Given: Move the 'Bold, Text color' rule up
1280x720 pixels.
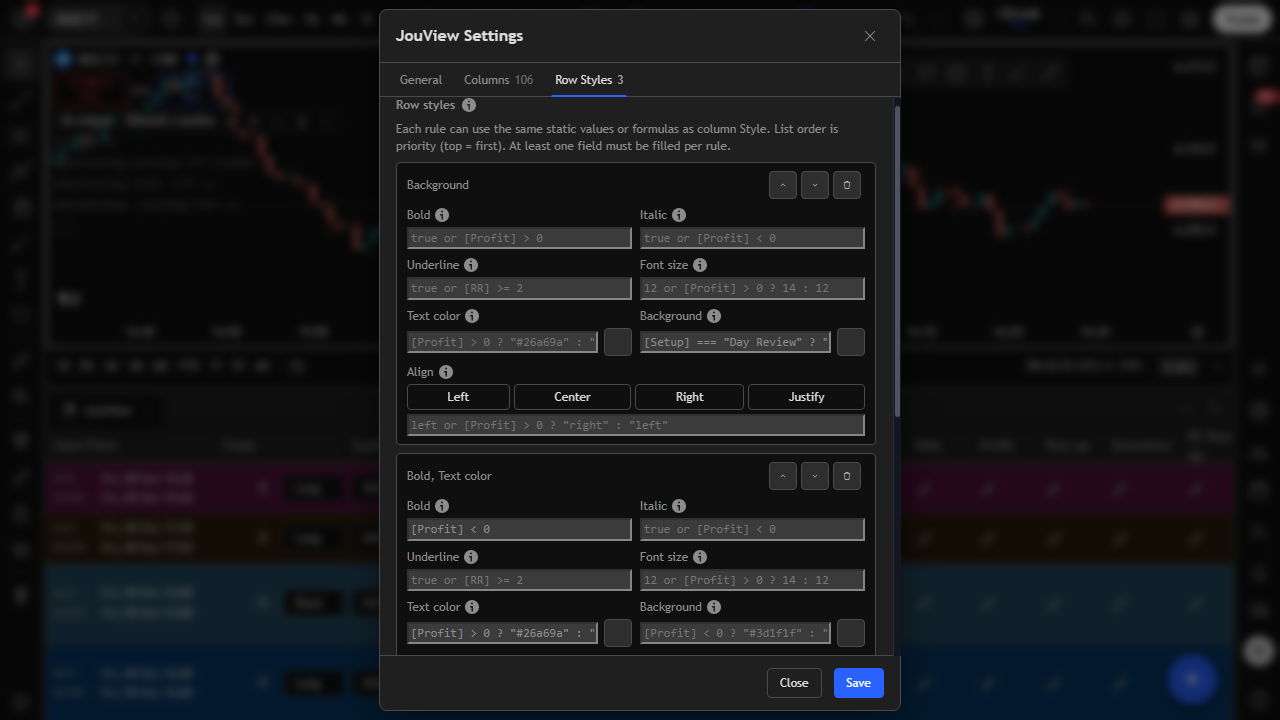Looking at the screenshot, I should (x=783, y=476).
